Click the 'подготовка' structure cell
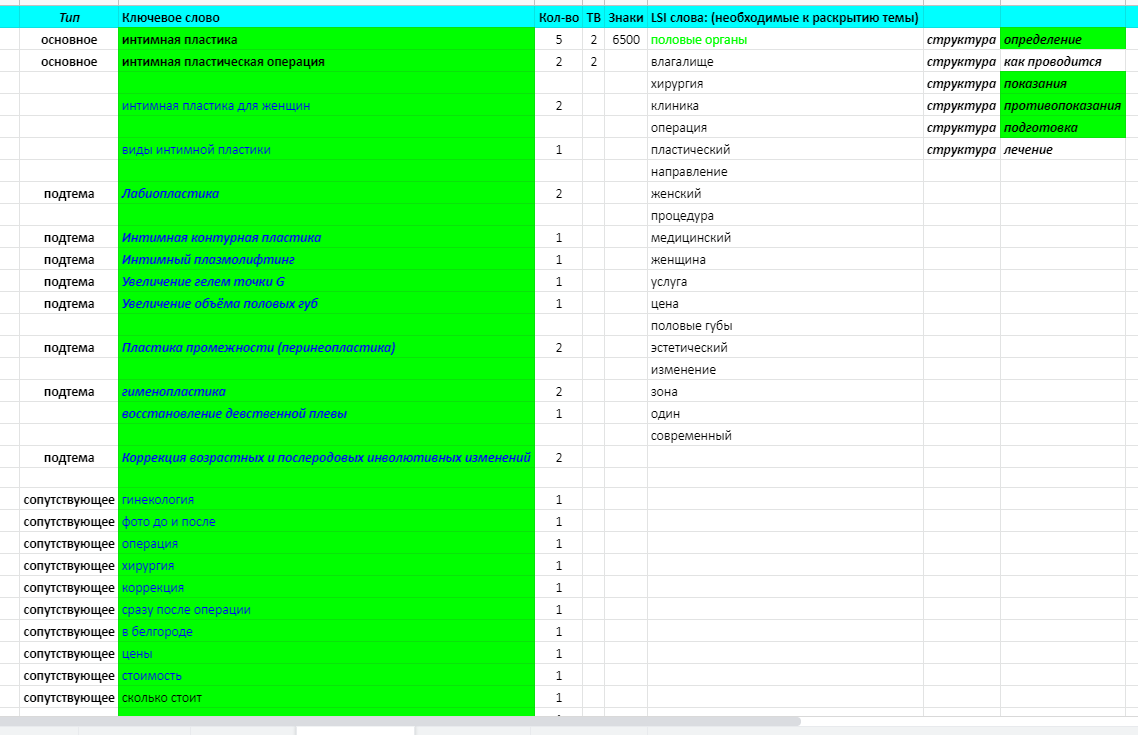Image resolution: width=1138 pixels, height=735 pixels. click(1063, 128)
